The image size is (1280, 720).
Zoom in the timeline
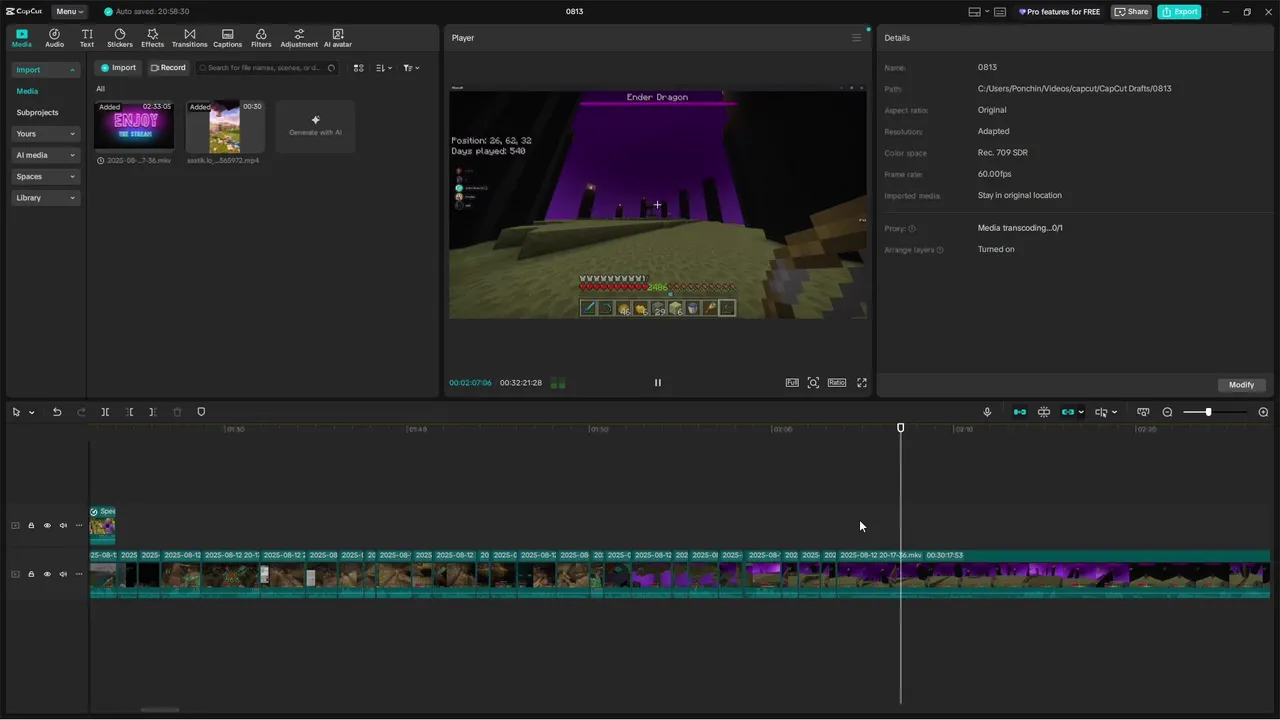pos(1263,412)
